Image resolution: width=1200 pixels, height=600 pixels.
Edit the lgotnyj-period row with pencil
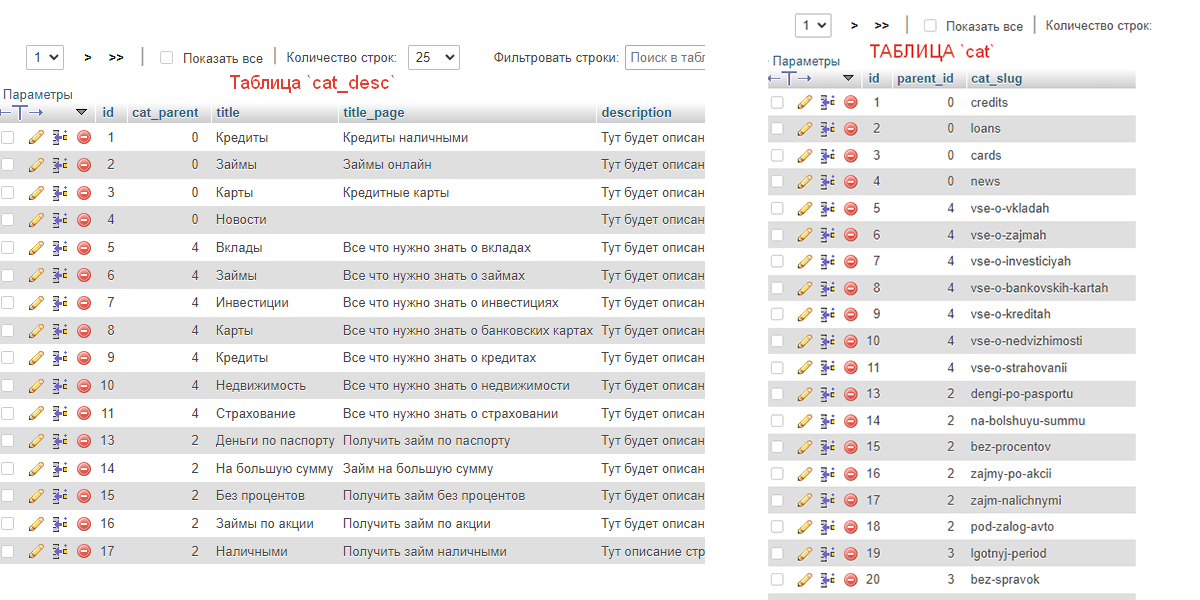(804, 553)
